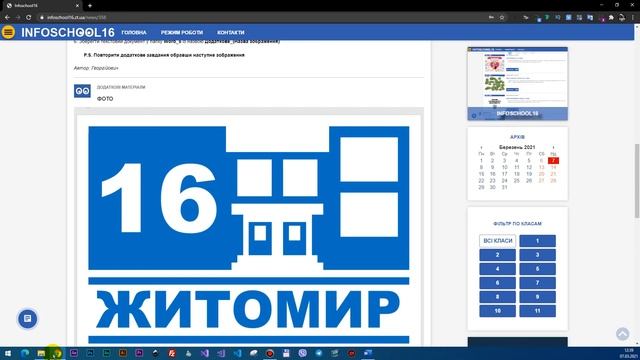Select highlighted day 7 in calendar
Image resolution: width=640 pixels, height=360 pixels.
[x=553, y=161]
